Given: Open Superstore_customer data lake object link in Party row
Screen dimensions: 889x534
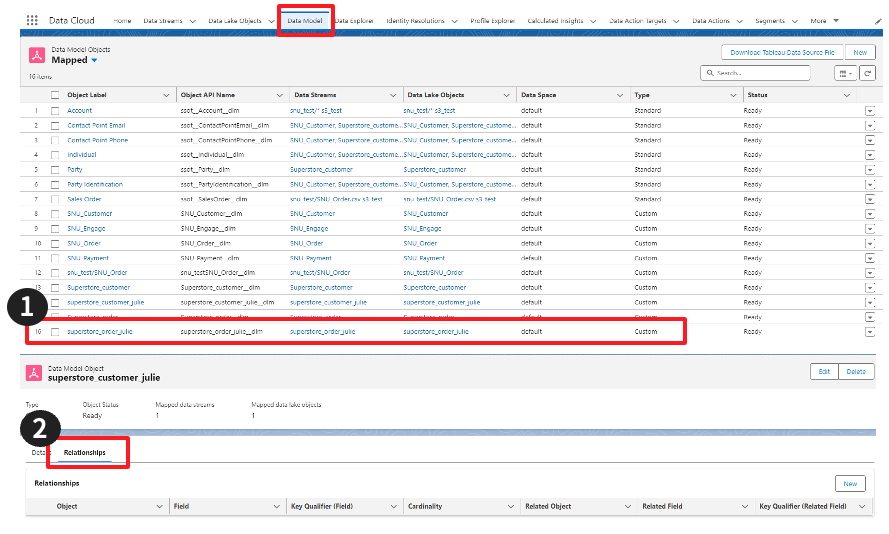Looking at the screenshot, I should pyautogui.click(x=435, y=169).
